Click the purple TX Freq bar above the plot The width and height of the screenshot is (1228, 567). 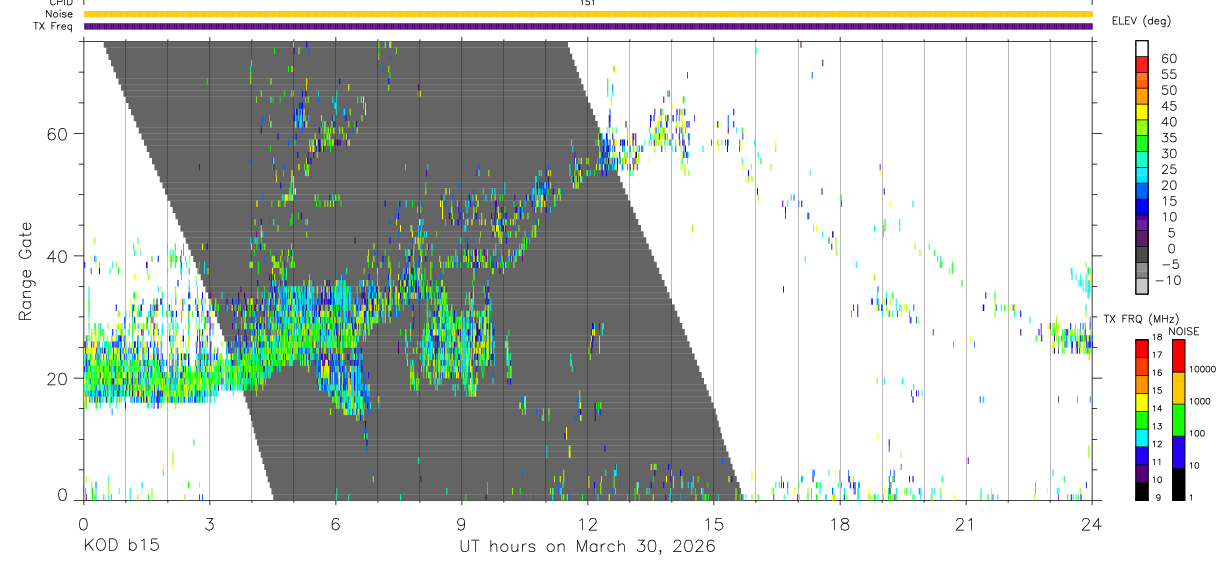(x=587, y=26)
